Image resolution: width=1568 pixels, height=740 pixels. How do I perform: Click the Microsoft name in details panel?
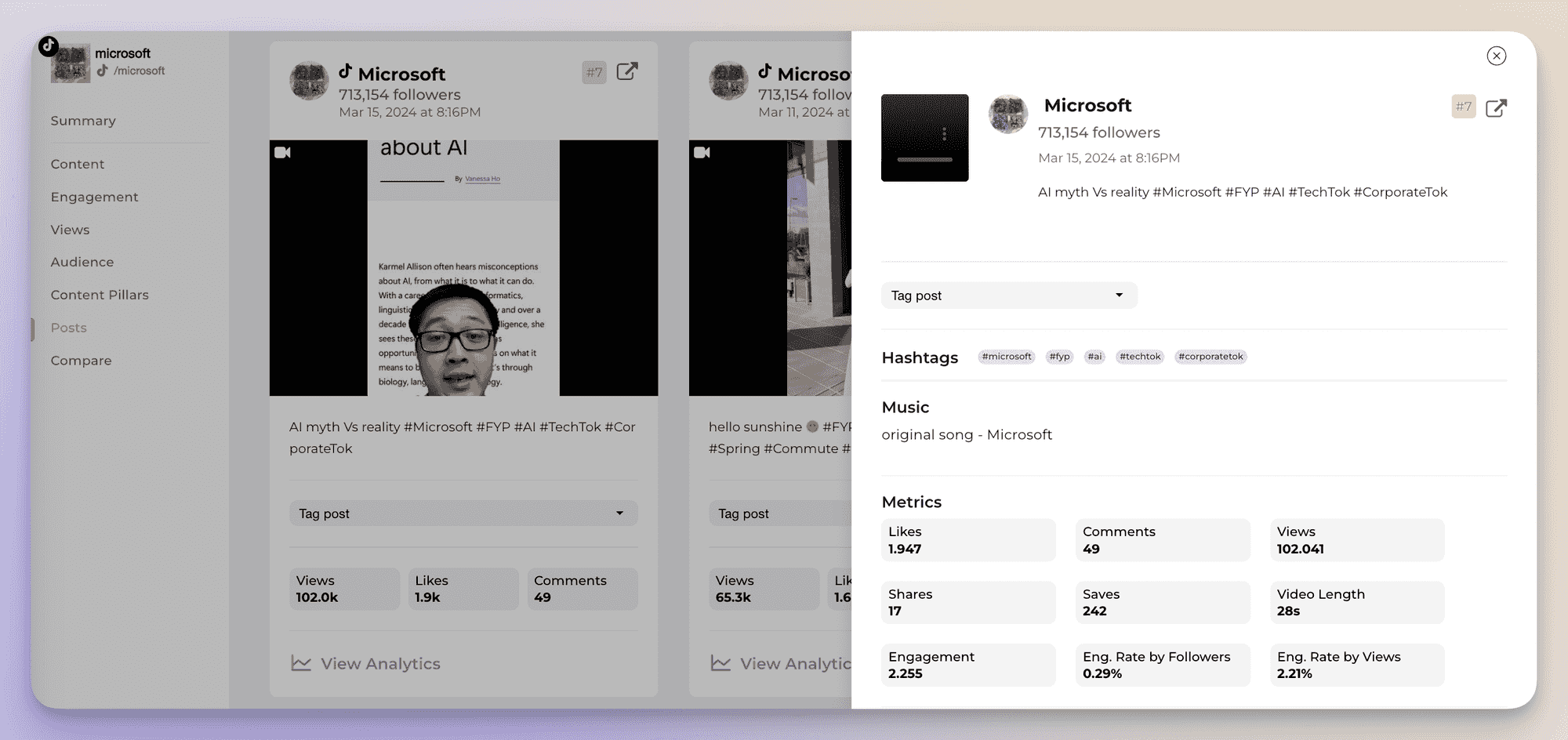point(1087,105)
